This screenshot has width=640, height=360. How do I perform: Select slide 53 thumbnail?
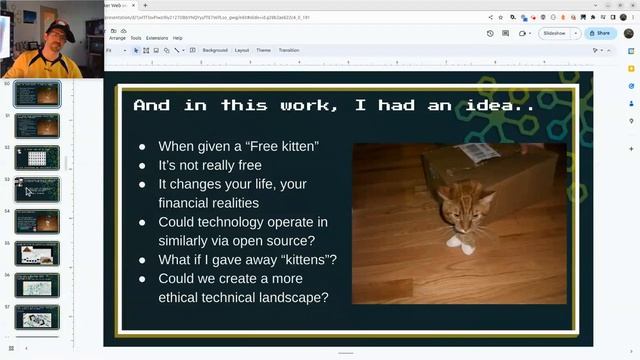coord(37,189)
